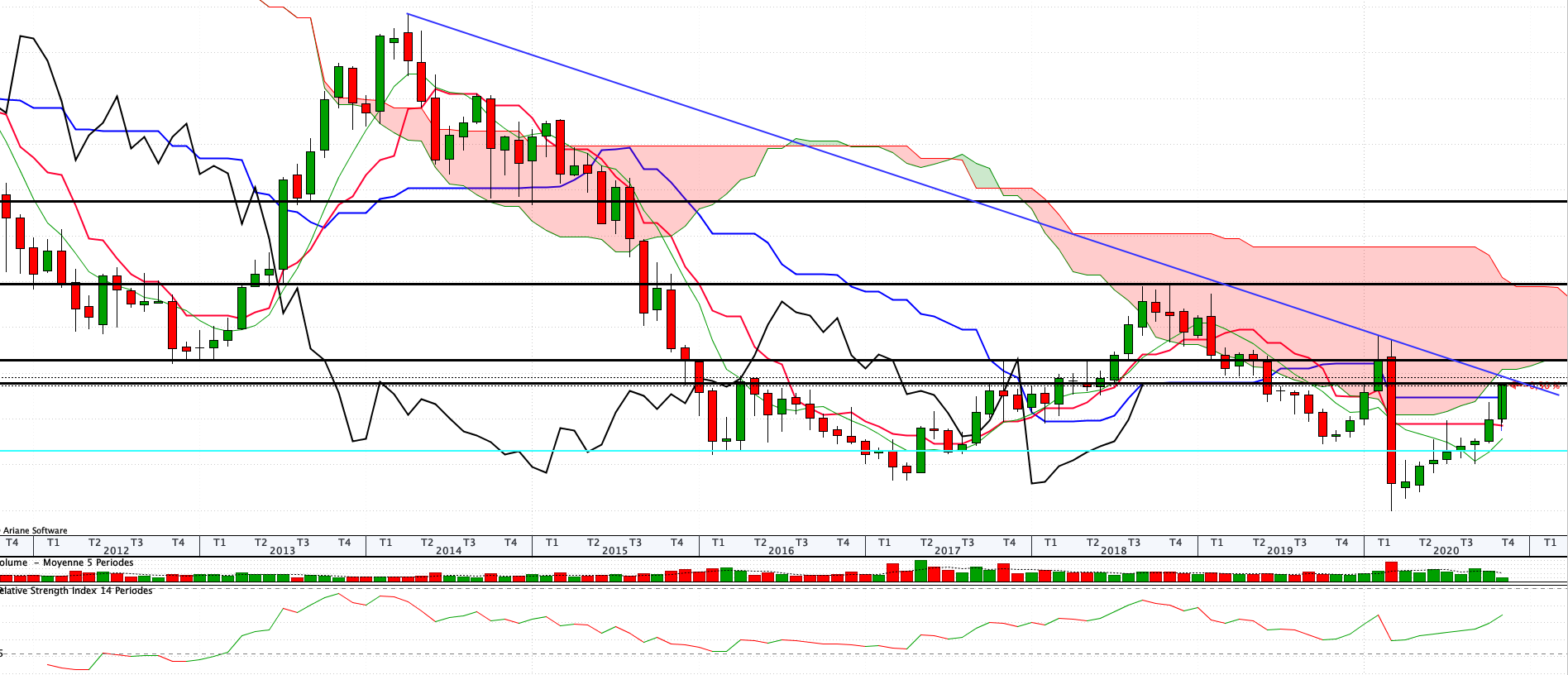This screenshot has height=675, width=1568.
Task: Click the 2020 year label on time axis
Action: pos(1446,551)
